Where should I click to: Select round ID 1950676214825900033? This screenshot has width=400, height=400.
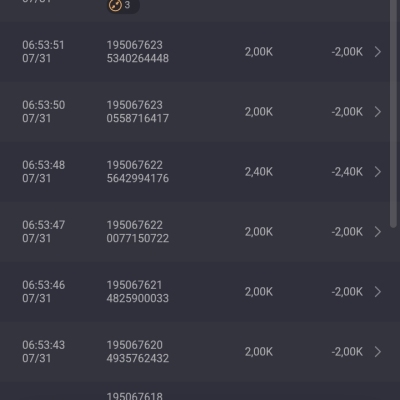138,292
